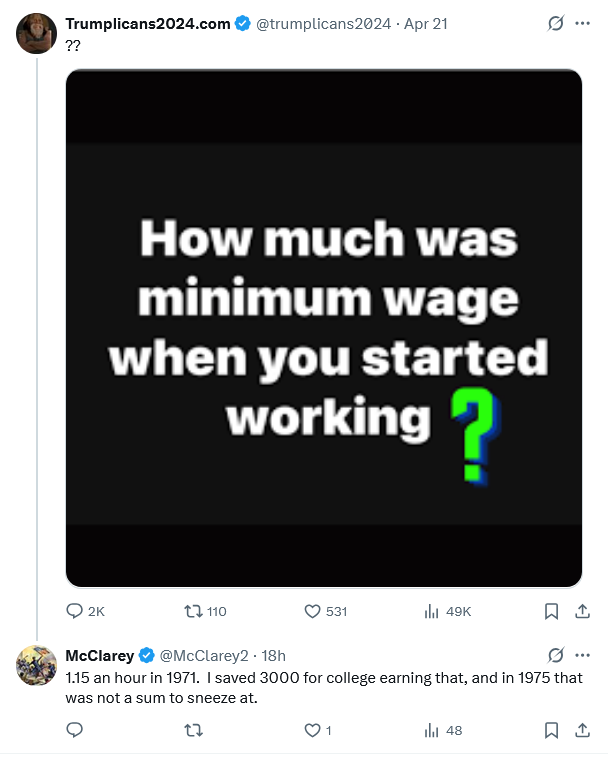
Task: Reply to McClarey's comment
Action: click(x=75, y=731)
